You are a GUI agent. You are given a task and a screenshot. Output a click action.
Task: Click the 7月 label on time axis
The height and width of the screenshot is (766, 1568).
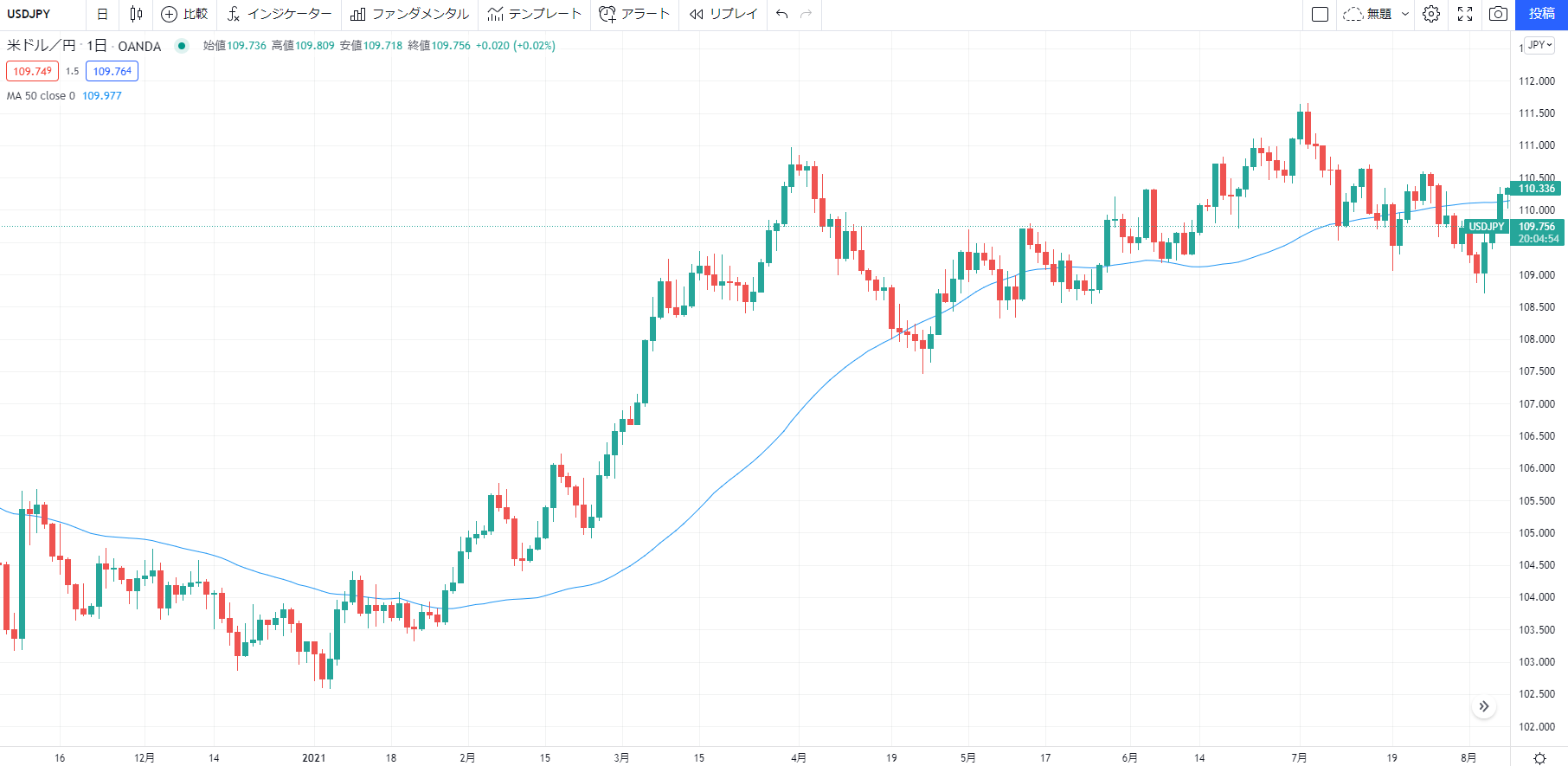click(x=1299, y=757)
